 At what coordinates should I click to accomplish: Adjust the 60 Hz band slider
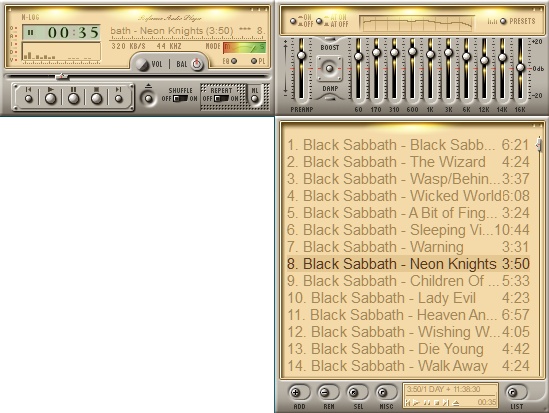pyautogui.click(x=358, y=69)
